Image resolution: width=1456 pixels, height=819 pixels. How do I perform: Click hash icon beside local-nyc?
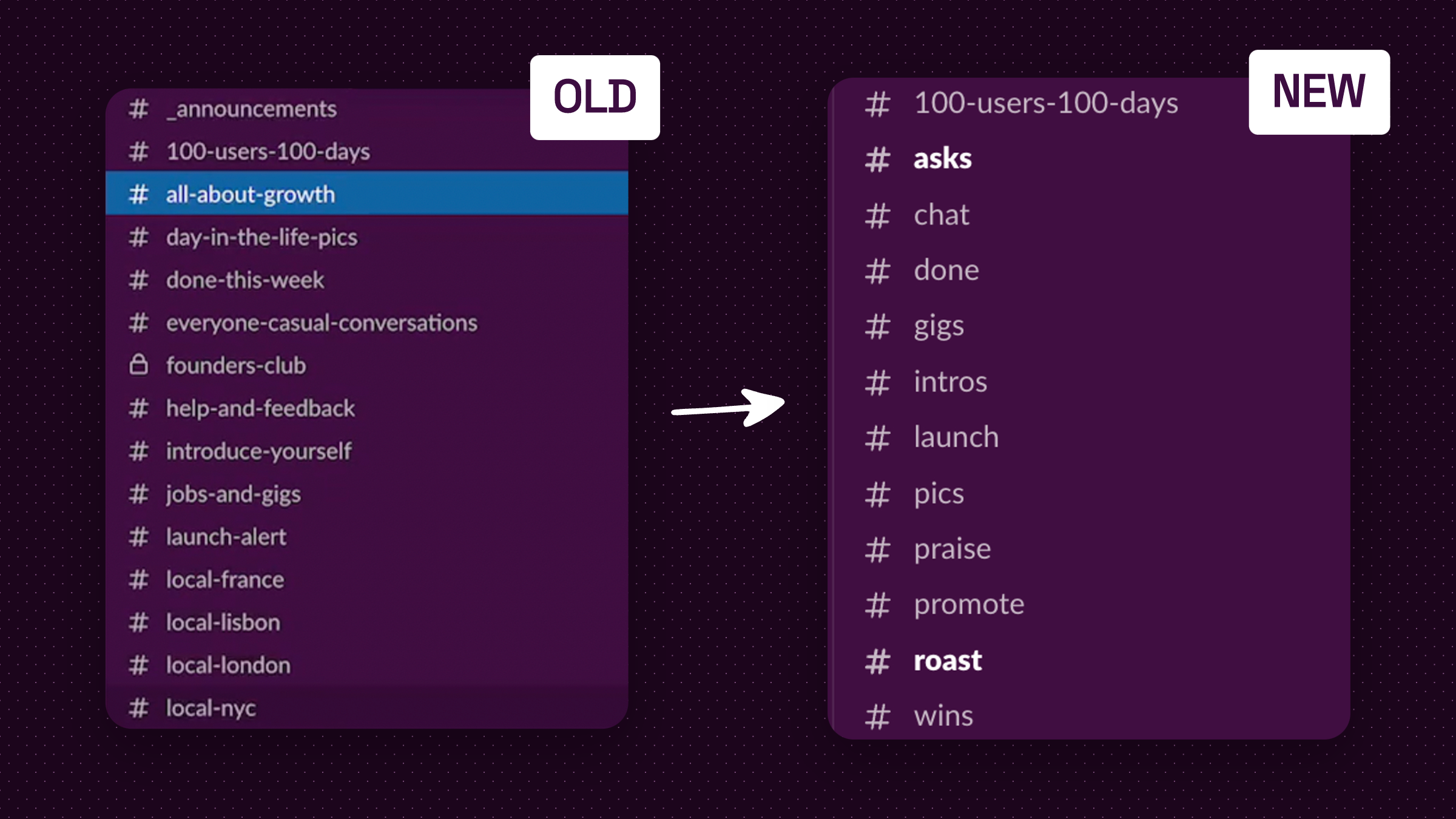(x=139, y=708)
